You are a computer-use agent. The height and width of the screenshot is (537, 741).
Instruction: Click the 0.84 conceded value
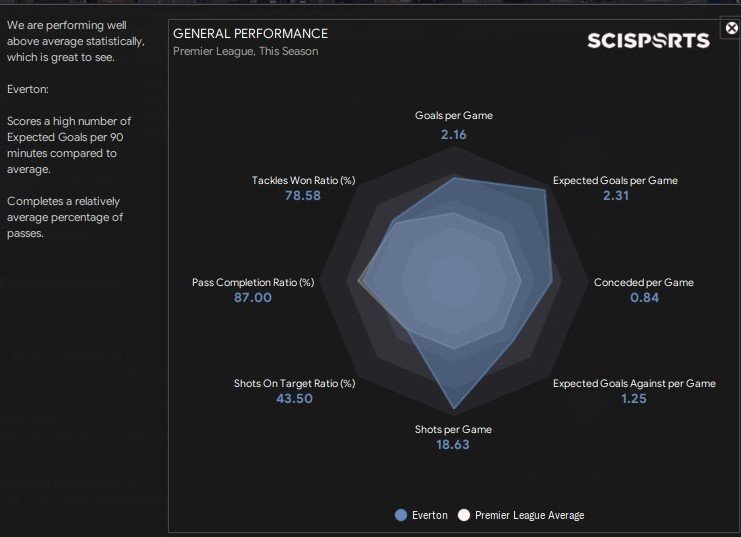coord(644,298)
